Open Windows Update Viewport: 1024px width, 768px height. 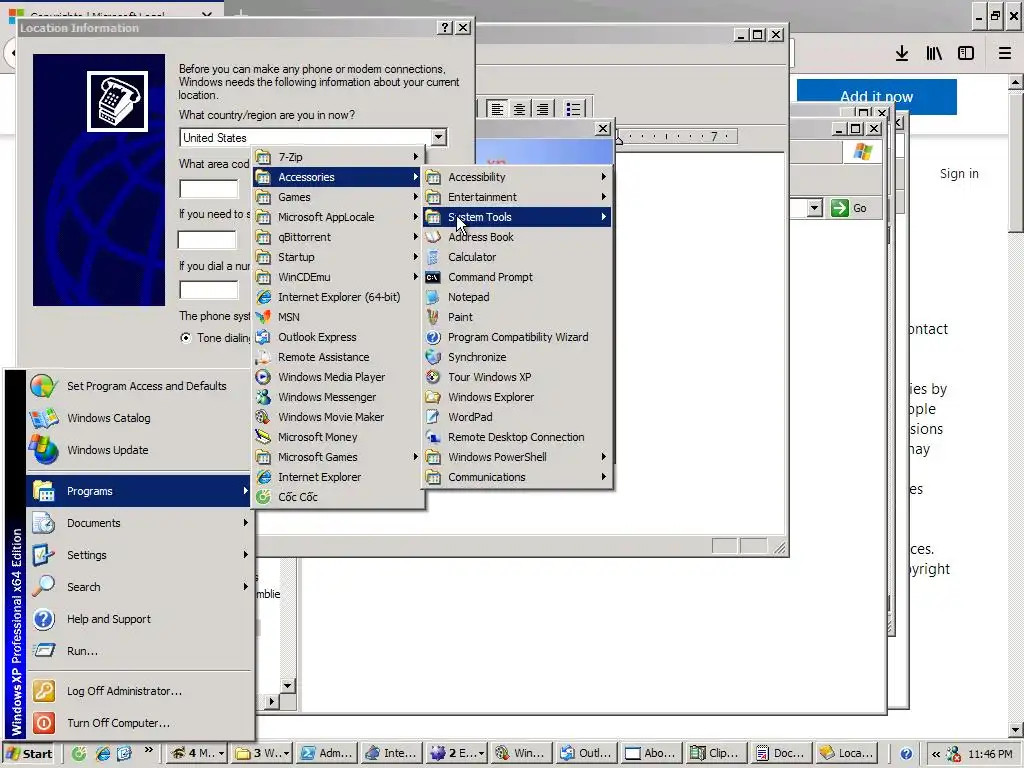139,450
